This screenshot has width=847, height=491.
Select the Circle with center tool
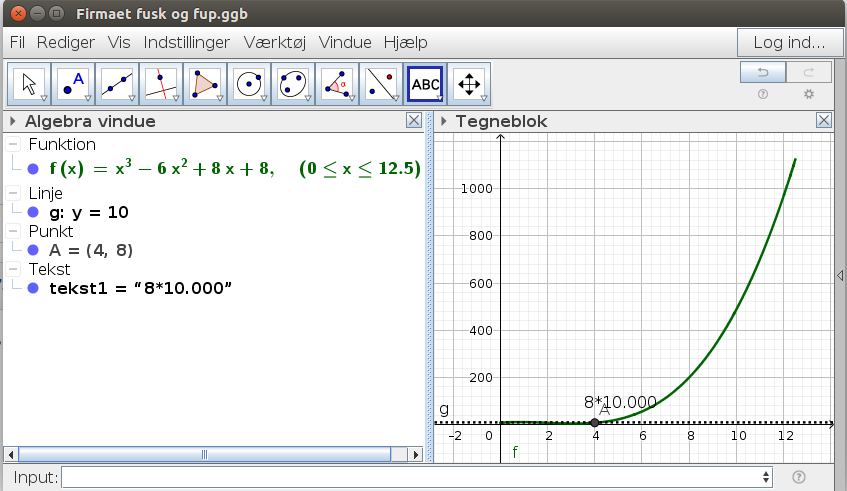(x=249, y=84)
